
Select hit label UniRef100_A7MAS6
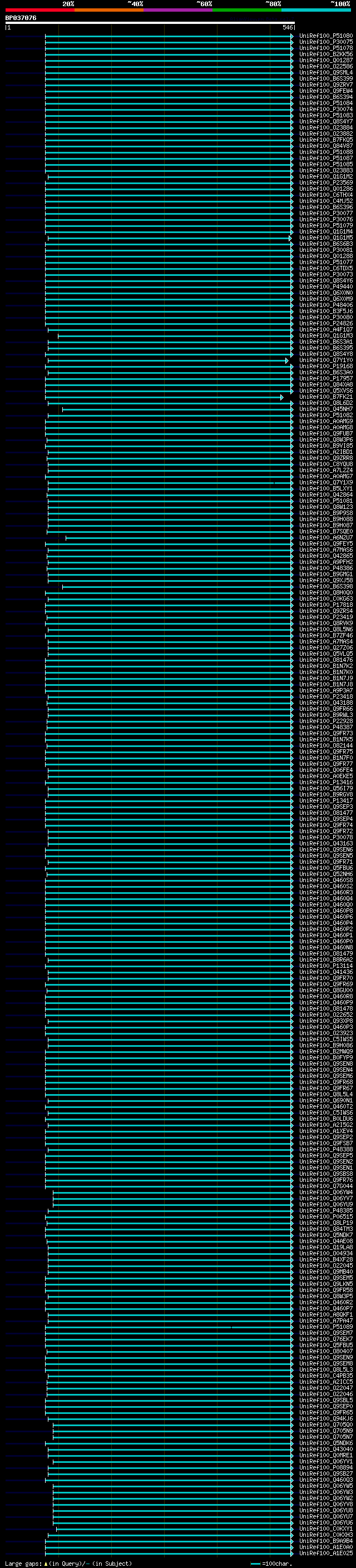pyautogui.click(x=325, y=550)
